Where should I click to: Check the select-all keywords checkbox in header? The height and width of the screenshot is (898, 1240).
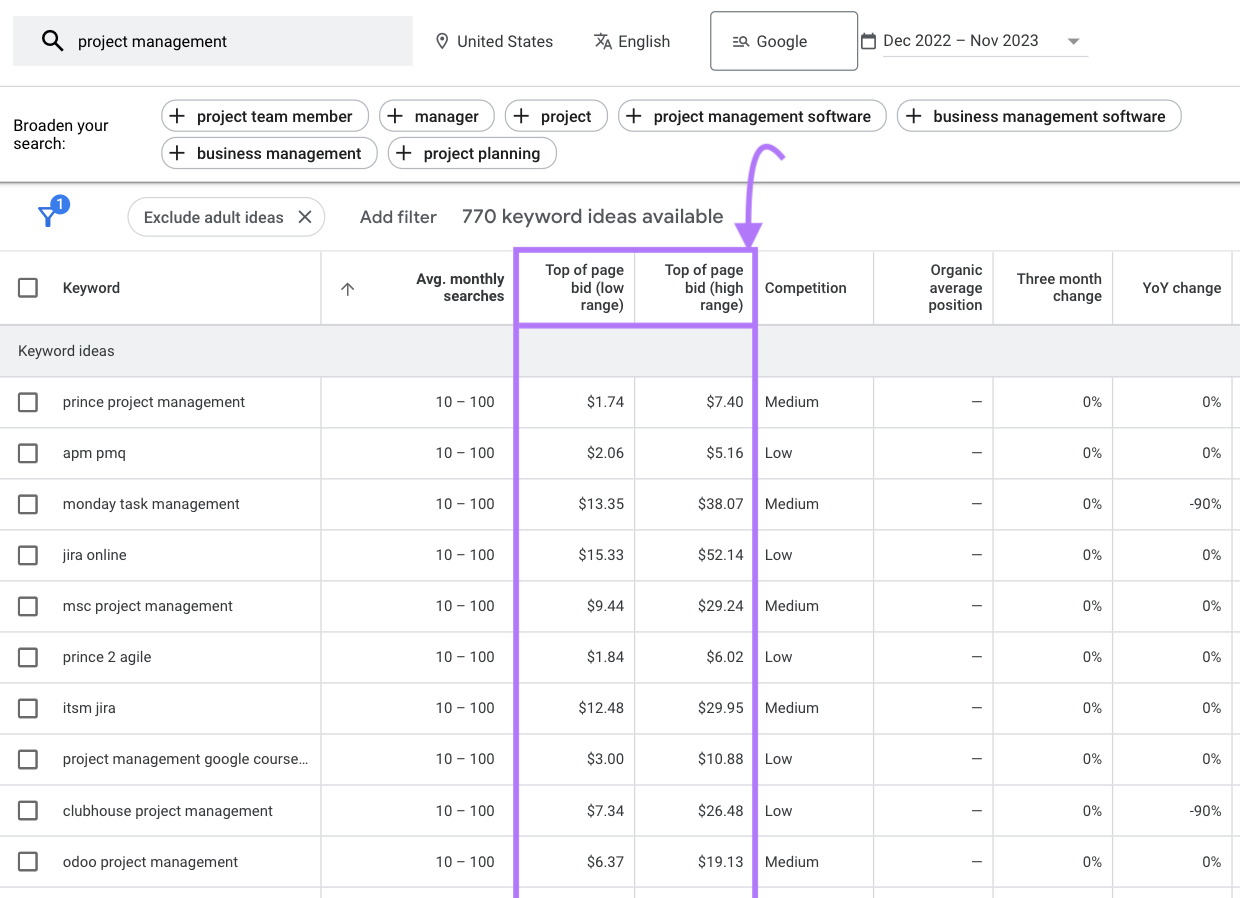pyautogui.click(x=28, y=287)
